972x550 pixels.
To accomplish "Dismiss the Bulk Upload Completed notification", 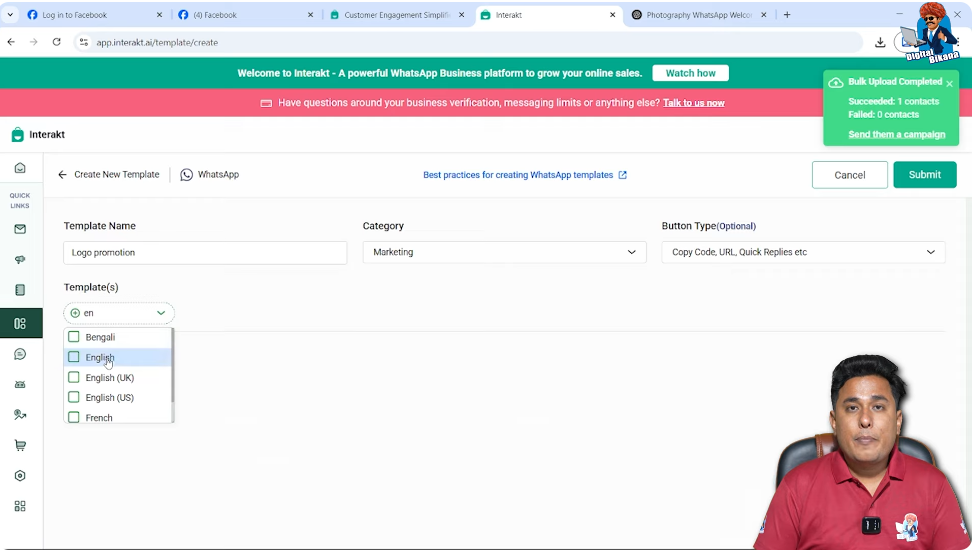I will click(x=949, y=83).
